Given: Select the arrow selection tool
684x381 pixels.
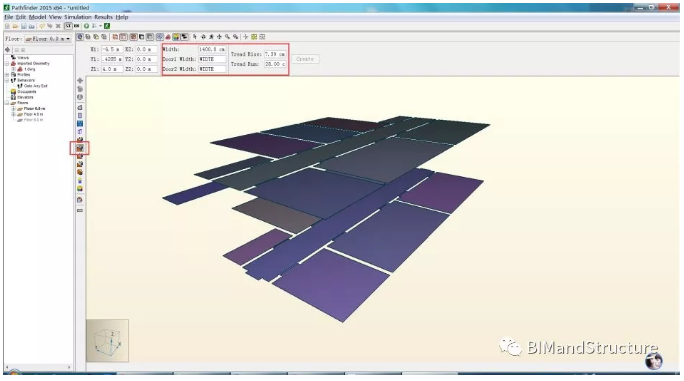Looking at the screenshot, I should (195, 37).
